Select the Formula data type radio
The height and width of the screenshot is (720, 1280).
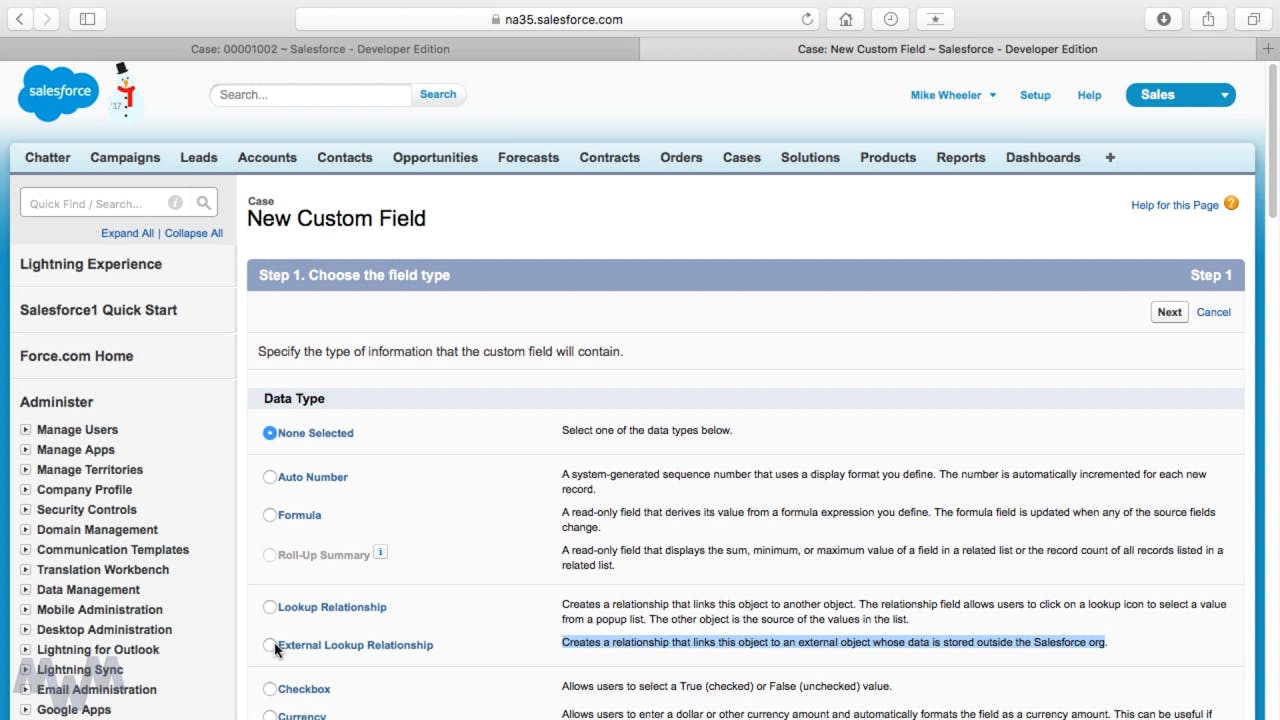click(x=269, y=515)
